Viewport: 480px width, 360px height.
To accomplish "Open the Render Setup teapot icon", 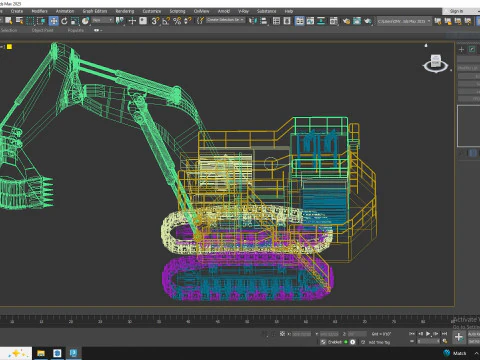I will point(346,21).
